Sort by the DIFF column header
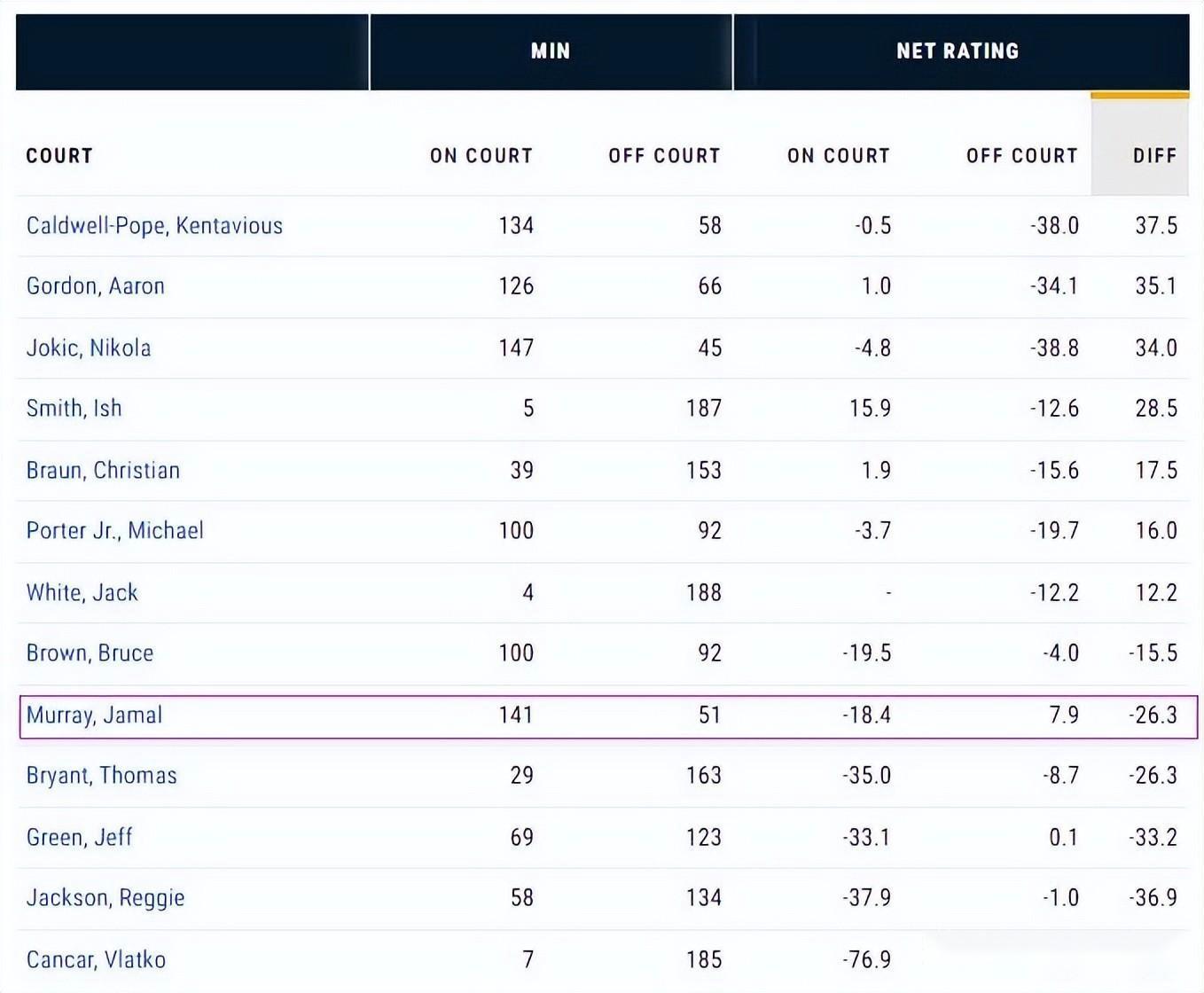Screen dimensions: 1204x993 click(1154, 156)
